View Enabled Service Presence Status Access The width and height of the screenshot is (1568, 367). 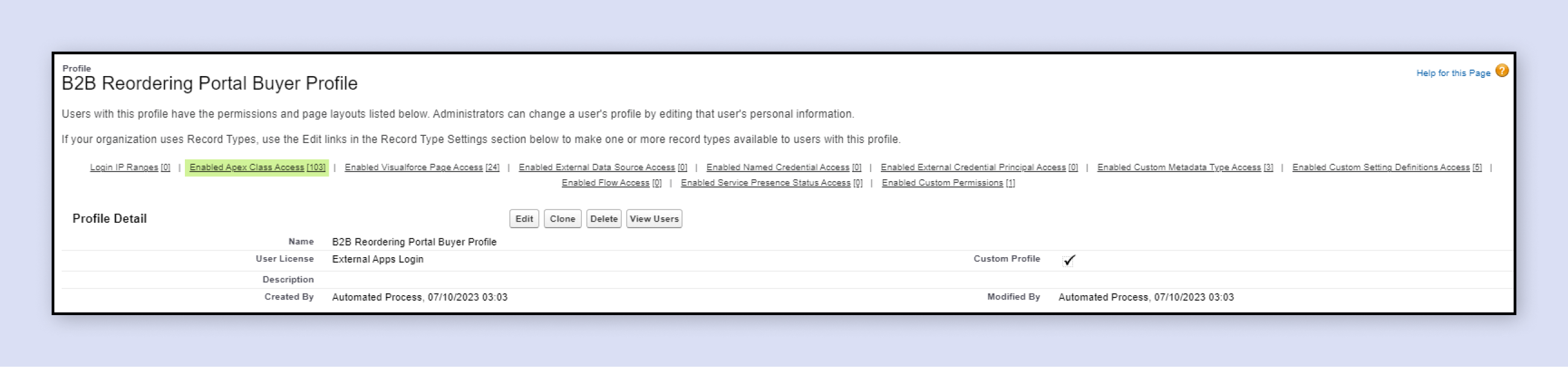[x=771, y=182]
